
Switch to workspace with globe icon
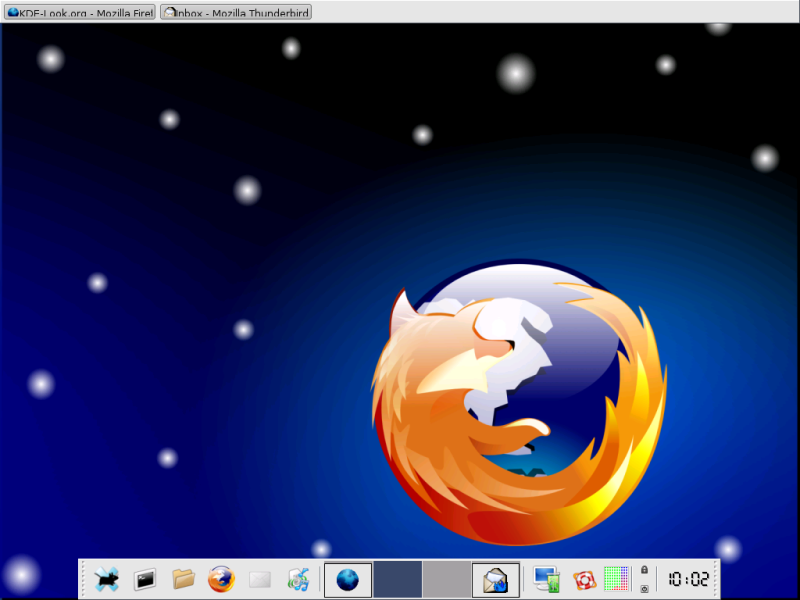(348, 580)
